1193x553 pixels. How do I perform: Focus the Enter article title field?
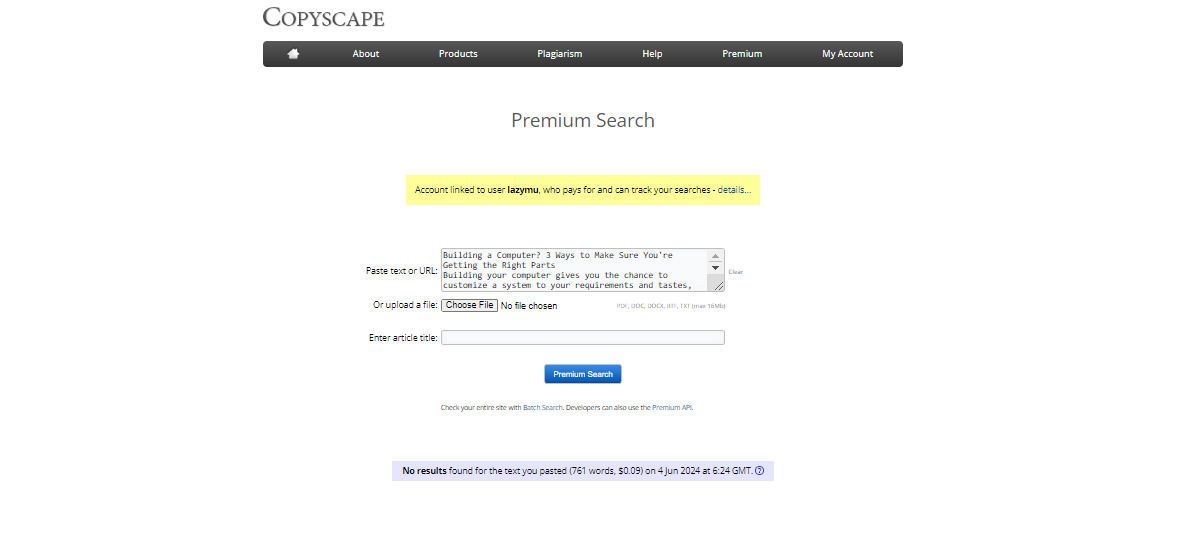click(x=583, y=338)
